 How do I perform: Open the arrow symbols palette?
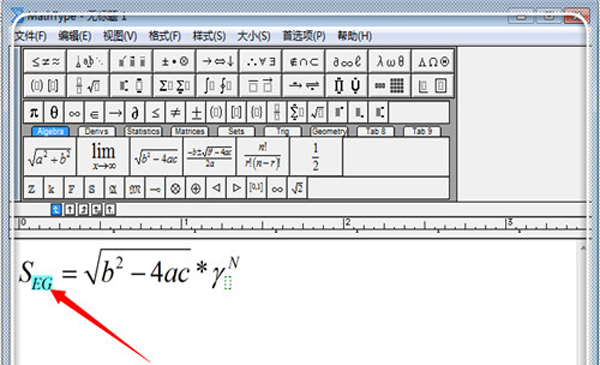click(217, 61)
